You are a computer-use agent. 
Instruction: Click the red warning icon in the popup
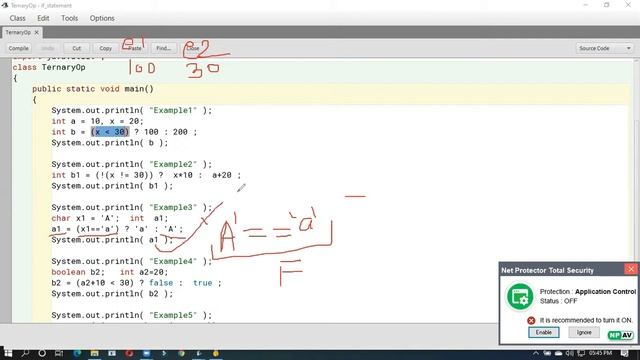click(531, 320)
